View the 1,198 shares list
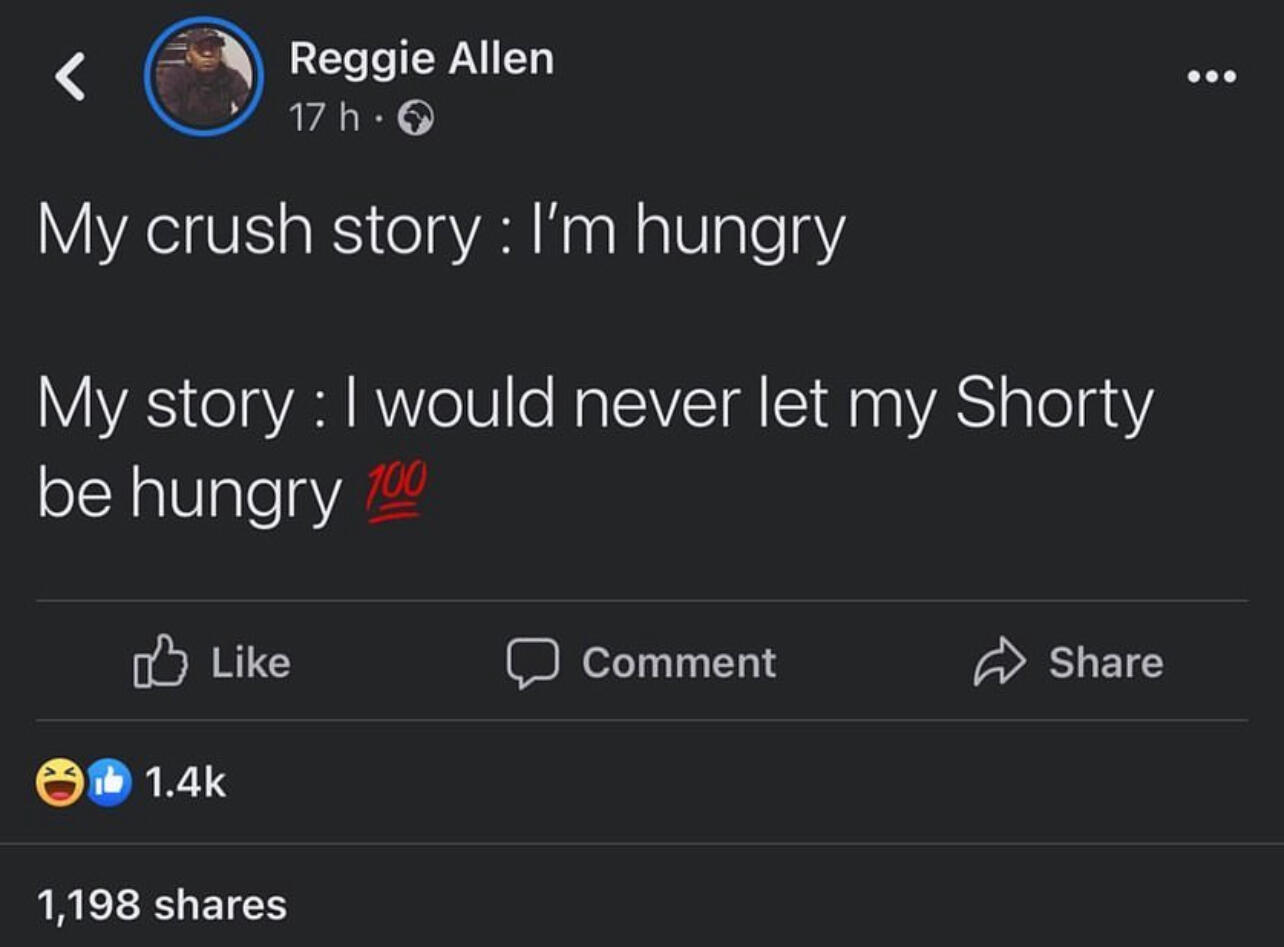The height and width of the screenshot is (947, 1284). (x=162, y=905)
